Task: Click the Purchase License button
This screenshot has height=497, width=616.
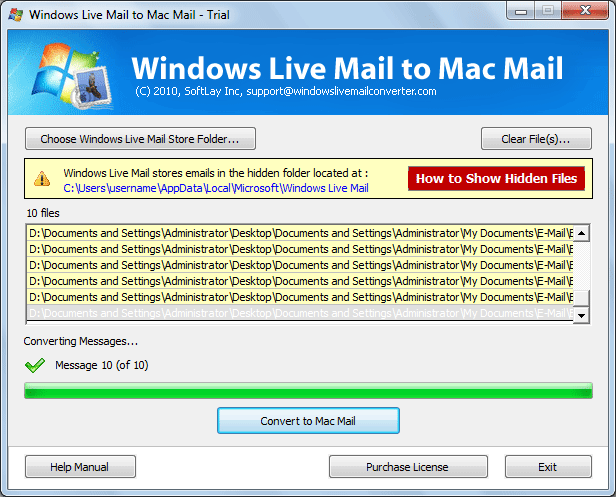Action: point(407,467)
